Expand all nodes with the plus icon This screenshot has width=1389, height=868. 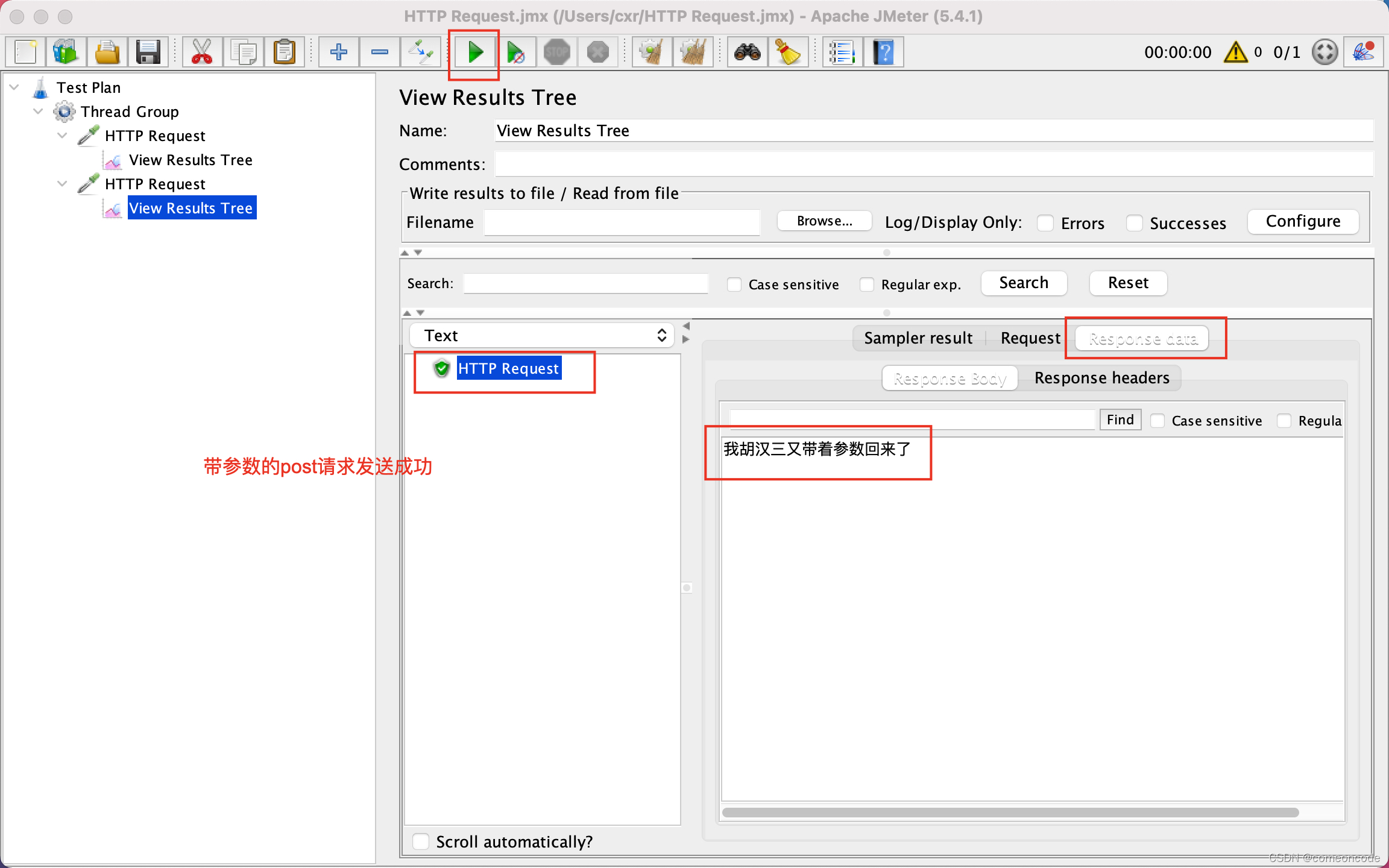tap(339, 52)
